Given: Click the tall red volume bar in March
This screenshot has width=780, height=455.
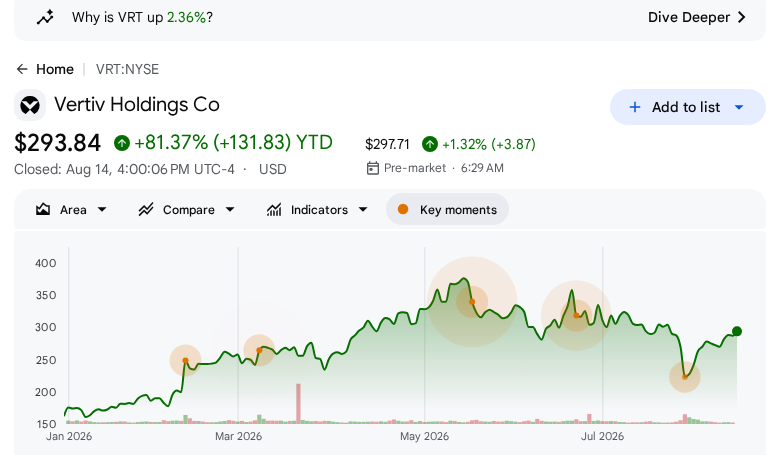Looking at the screenshot, I should pyautogui.click(x=298, y=403).
